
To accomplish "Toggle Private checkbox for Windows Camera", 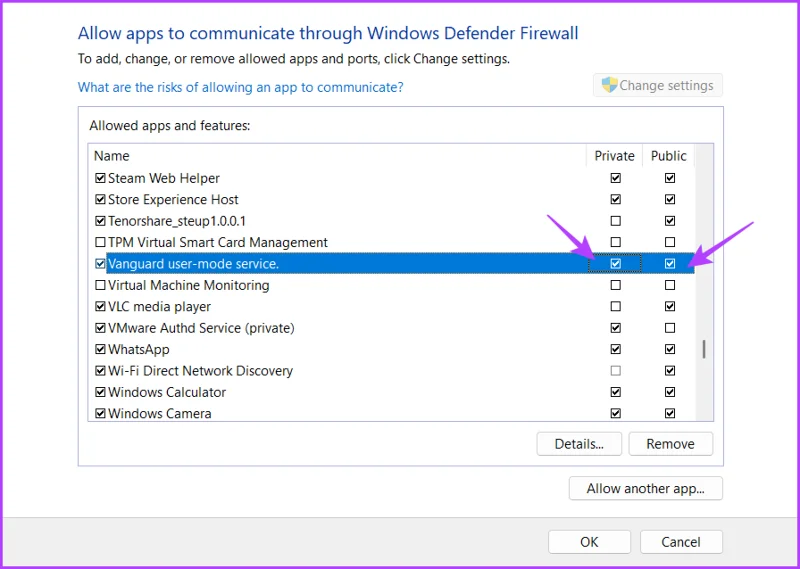I will (616, 413).
